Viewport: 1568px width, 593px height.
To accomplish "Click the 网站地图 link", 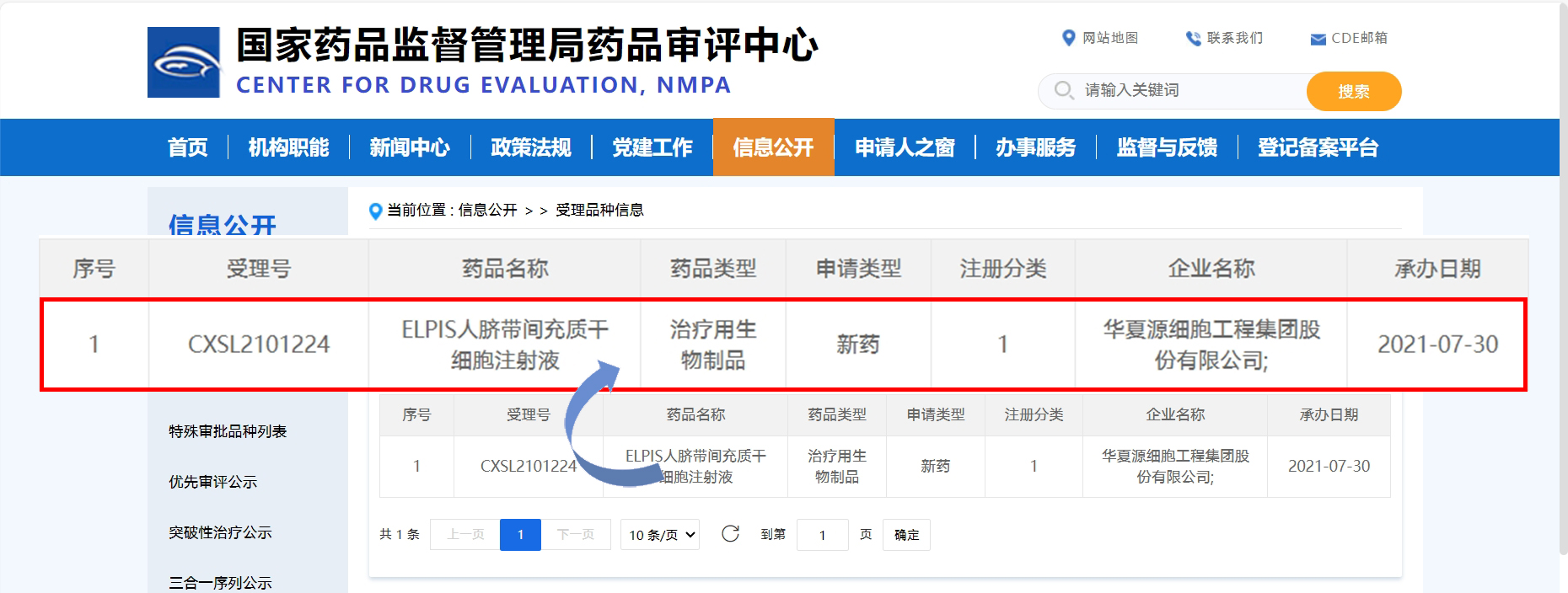I will pos(1110,38).
